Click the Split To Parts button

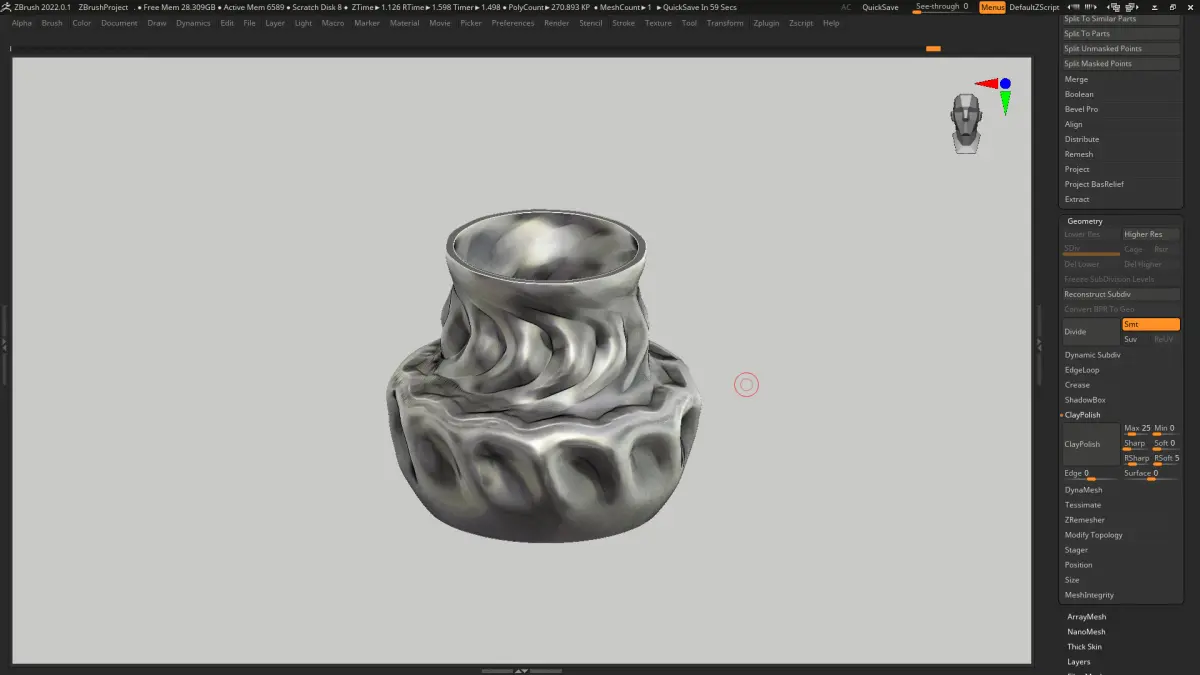pos(1121,33)
